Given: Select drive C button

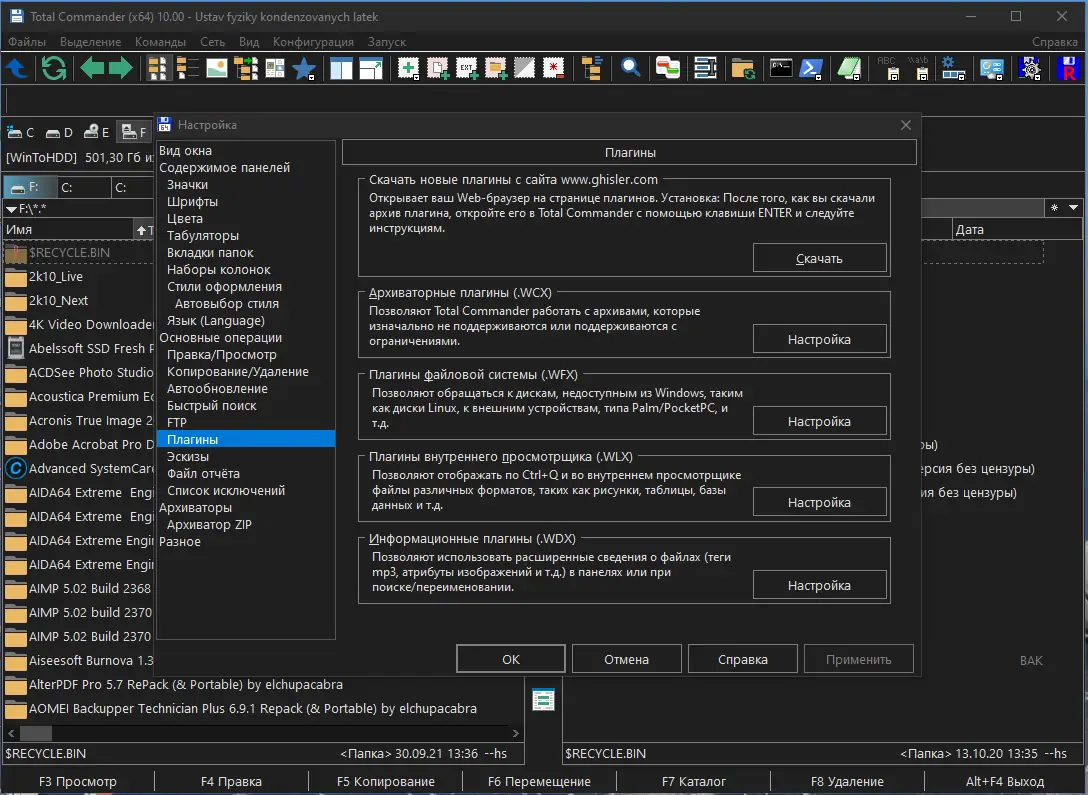Looking at the screenshot, I should click(21, 132).
